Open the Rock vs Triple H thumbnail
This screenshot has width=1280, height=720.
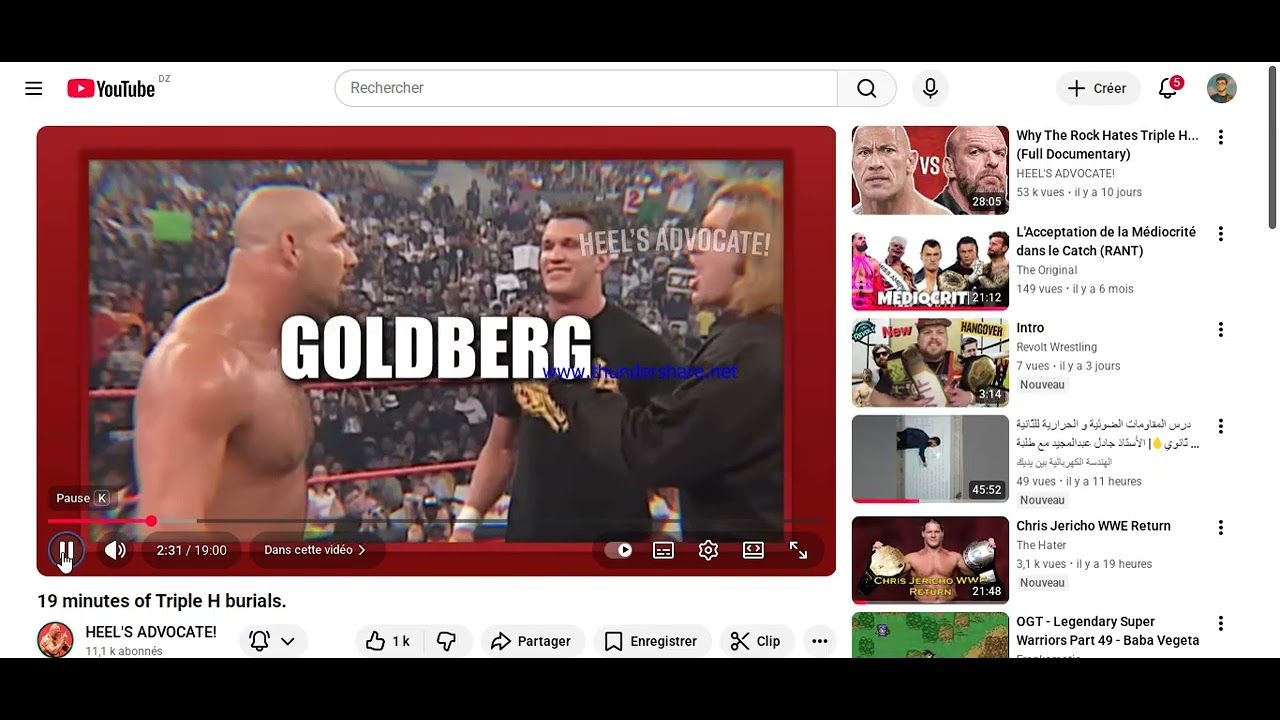click(930, 170)
